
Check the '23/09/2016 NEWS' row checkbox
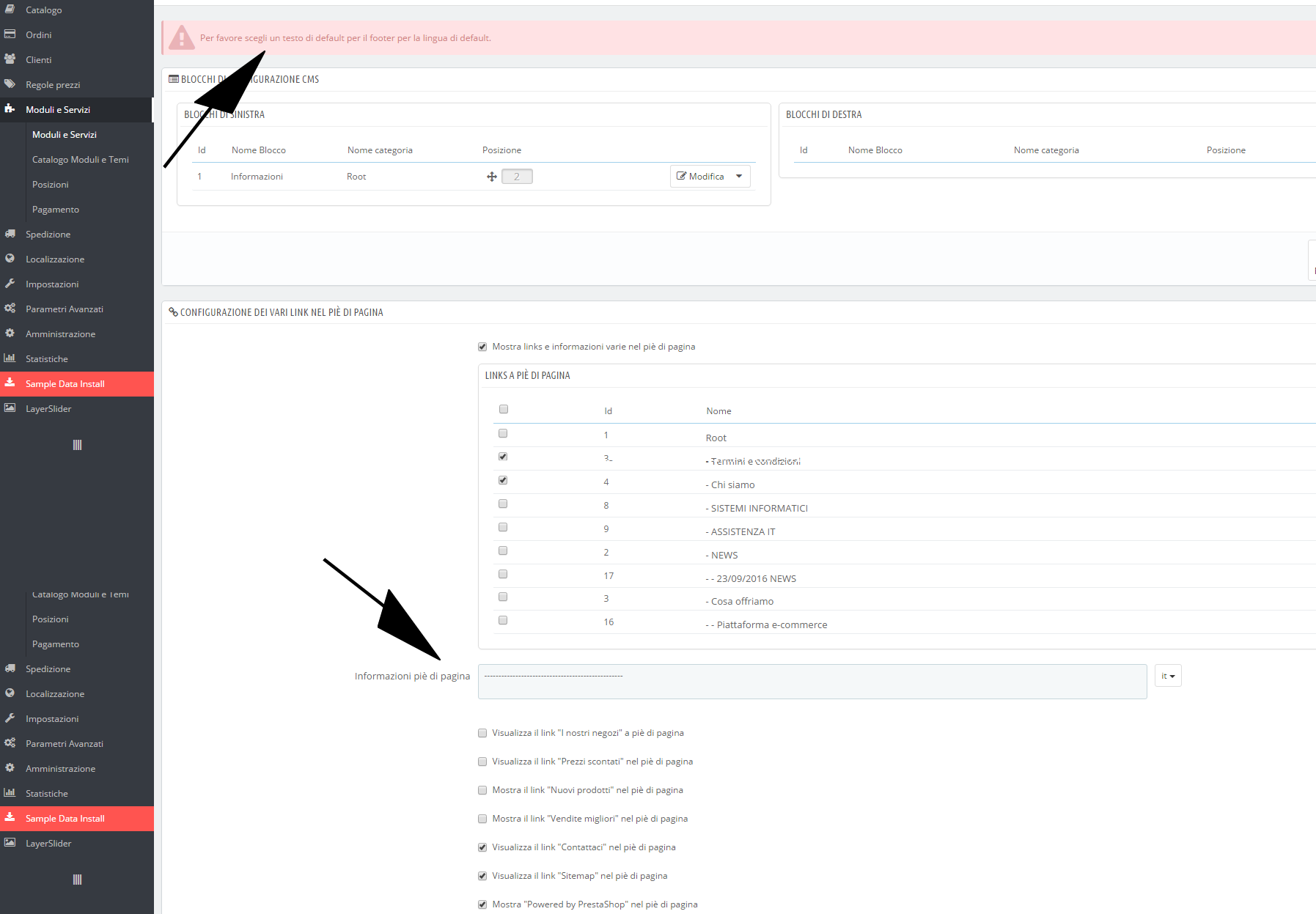(x=503, y=574)
